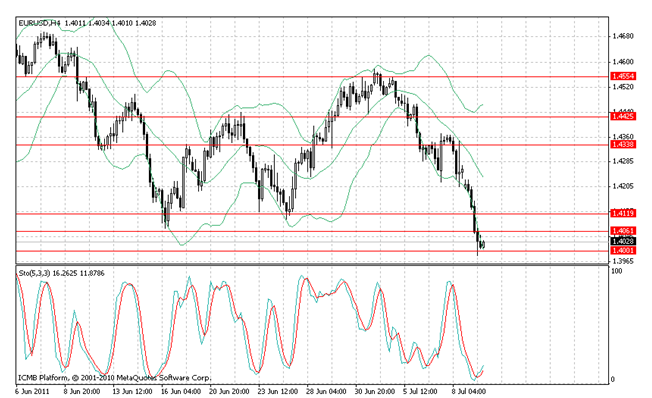Screen dimensions: 652x398
Task: Click the 6 Jun 2011 date label
Action: (x=32, y=392)
